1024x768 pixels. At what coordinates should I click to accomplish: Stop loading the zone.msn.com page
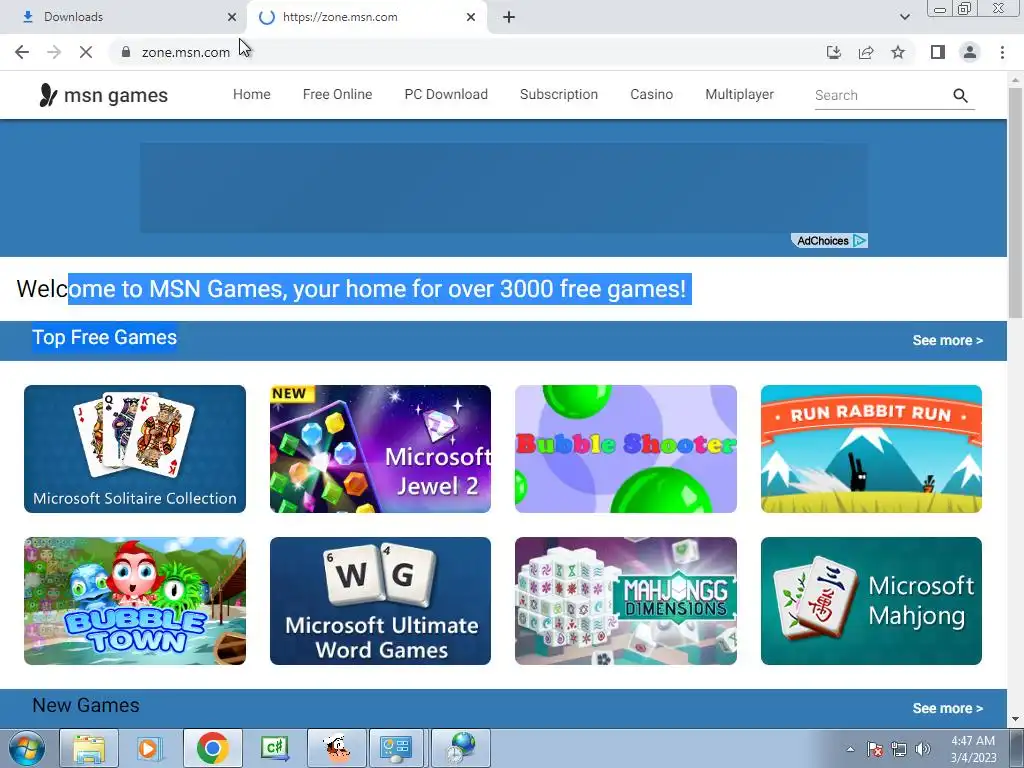click(86, 52)
